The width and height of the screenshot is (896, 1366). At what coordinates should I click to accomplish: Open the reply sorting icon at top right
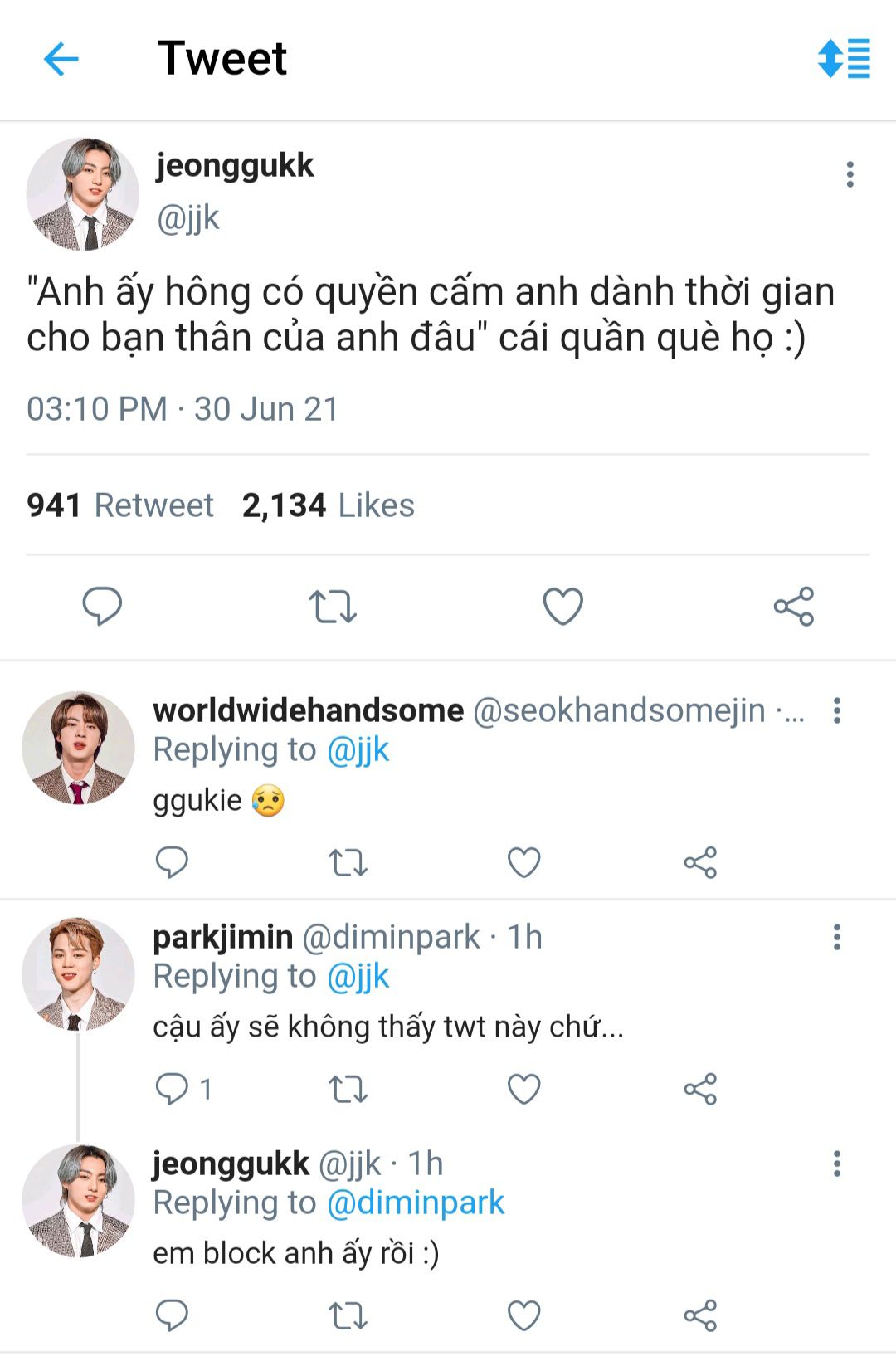[844, 59]
